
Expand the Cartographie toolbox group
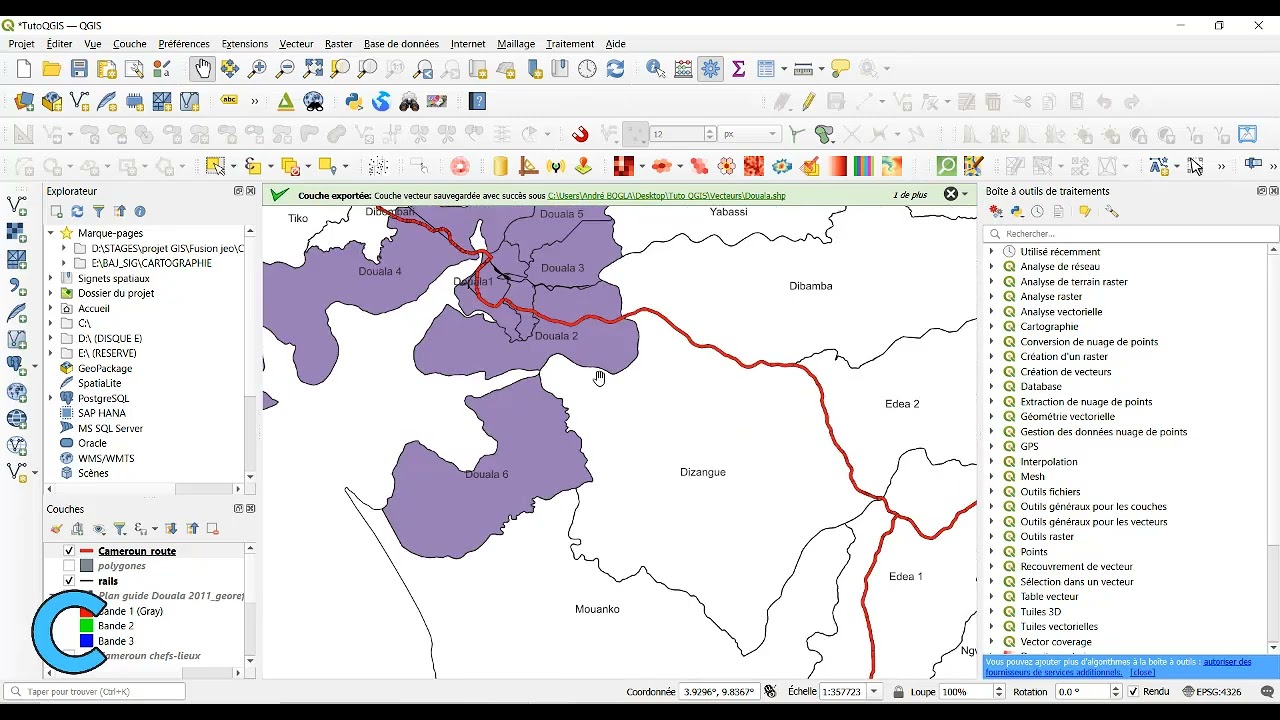(x=991, y=327)
